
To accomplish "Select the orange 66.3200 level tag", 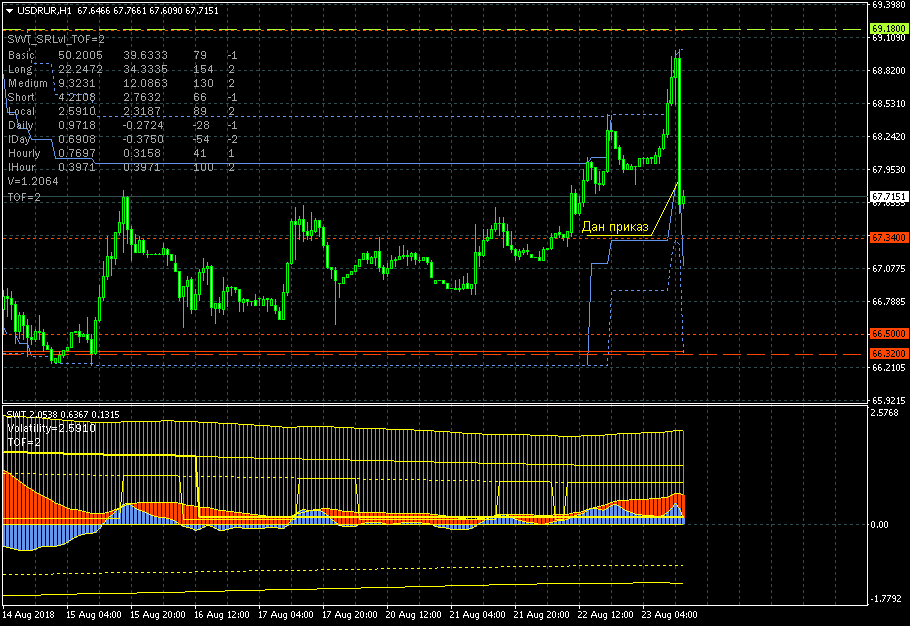I will 888,354.
